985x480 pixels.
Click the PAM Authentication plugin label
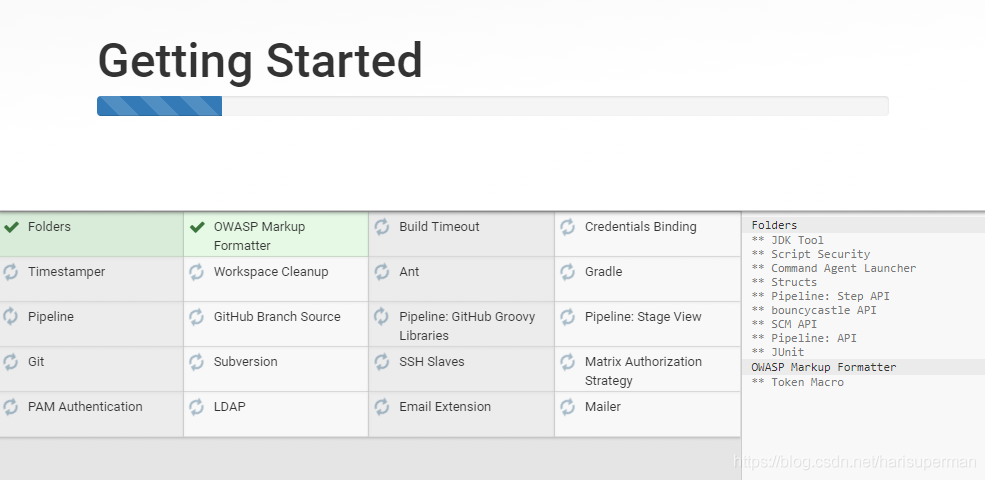click(85, 407)
